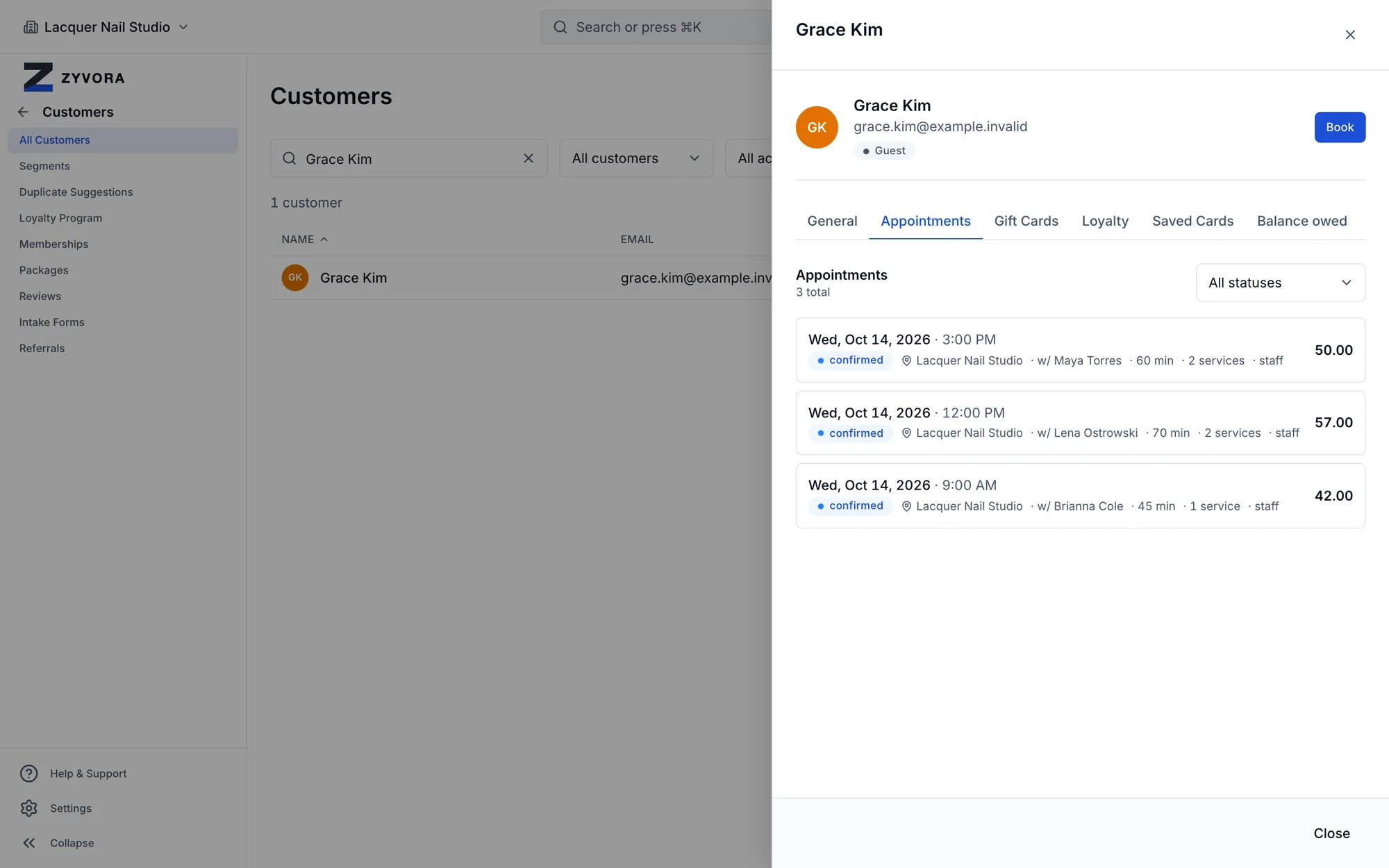The height and width of the screenshot is (868, 1389).
Task: Click the grace.kim email in table row
Action: pyautogui.click(x=696, y=278)
